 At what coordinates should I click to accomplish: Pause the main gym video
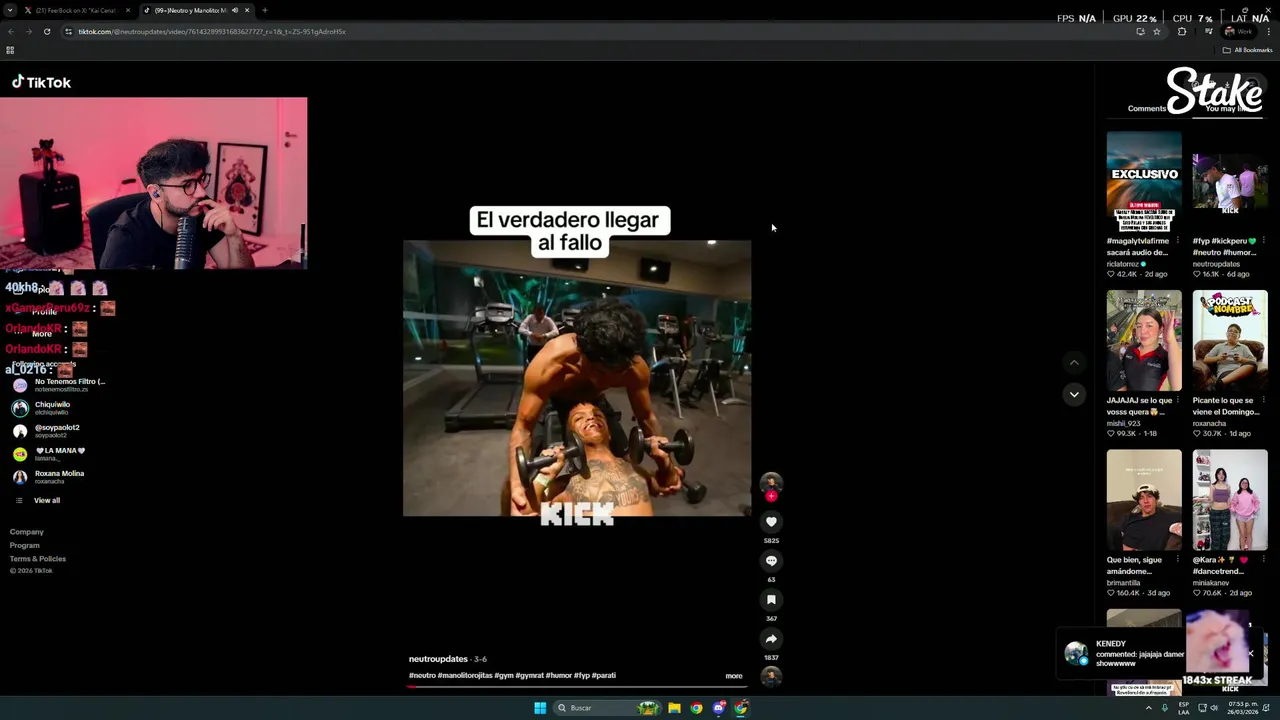point(577,378)
